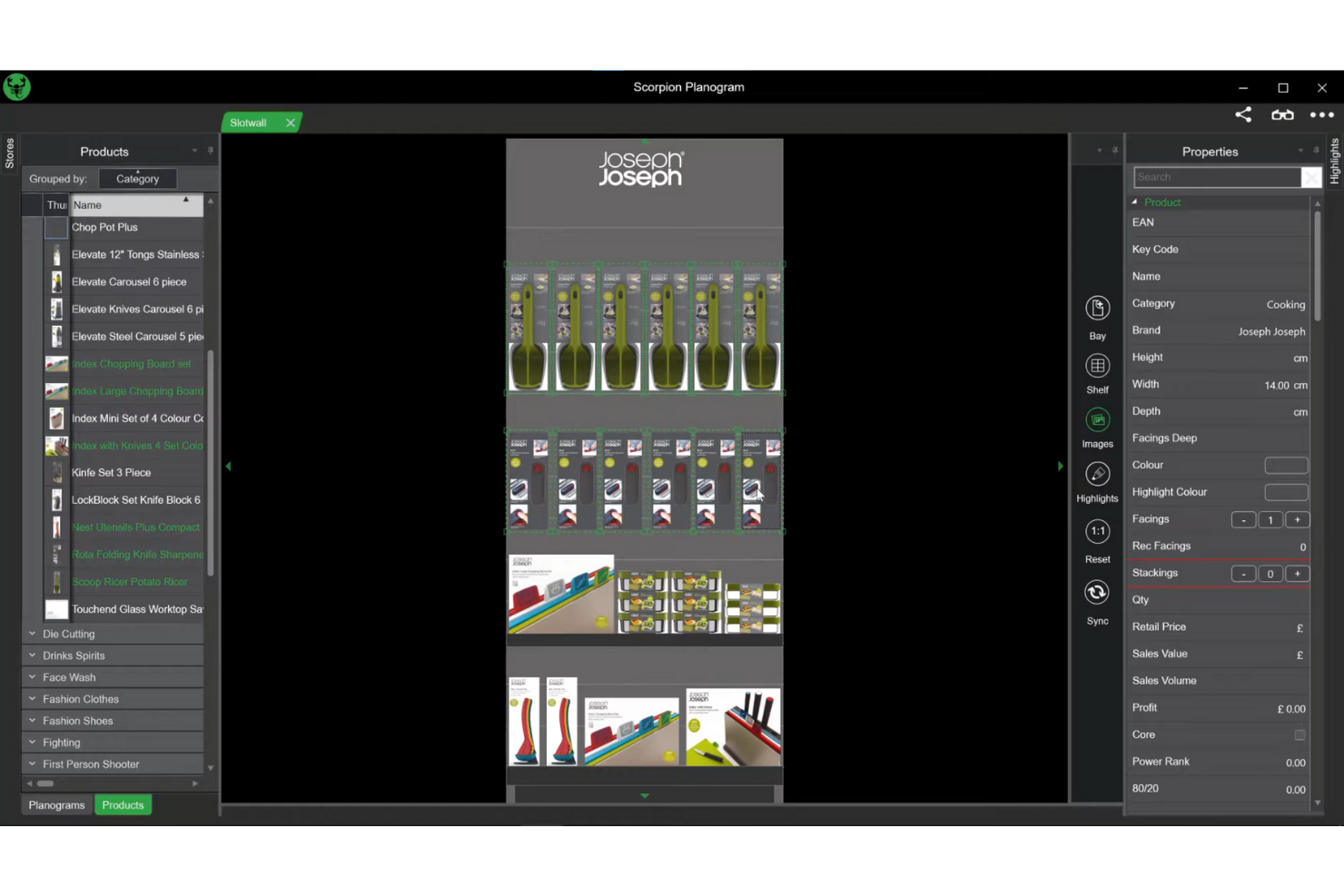Open the Shelf tool

(x=1097, y=365)
